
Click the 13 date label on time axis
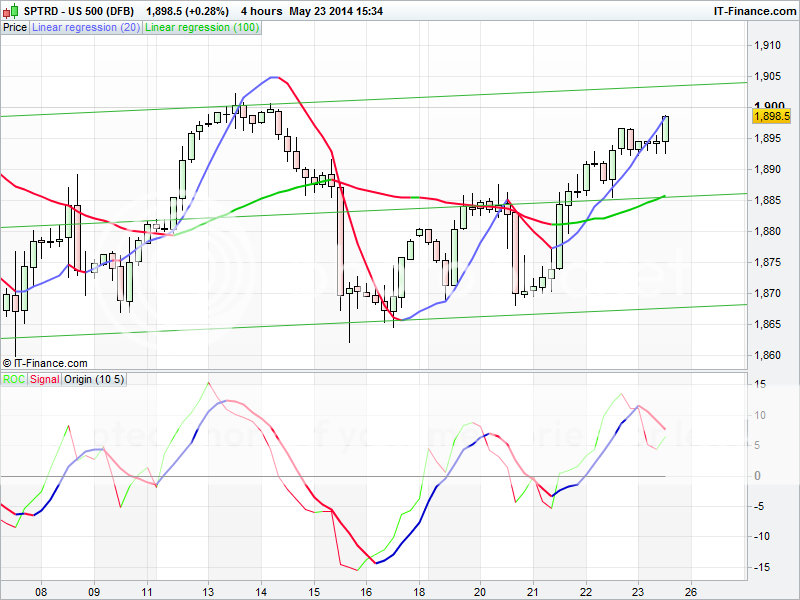pos(208,590)
